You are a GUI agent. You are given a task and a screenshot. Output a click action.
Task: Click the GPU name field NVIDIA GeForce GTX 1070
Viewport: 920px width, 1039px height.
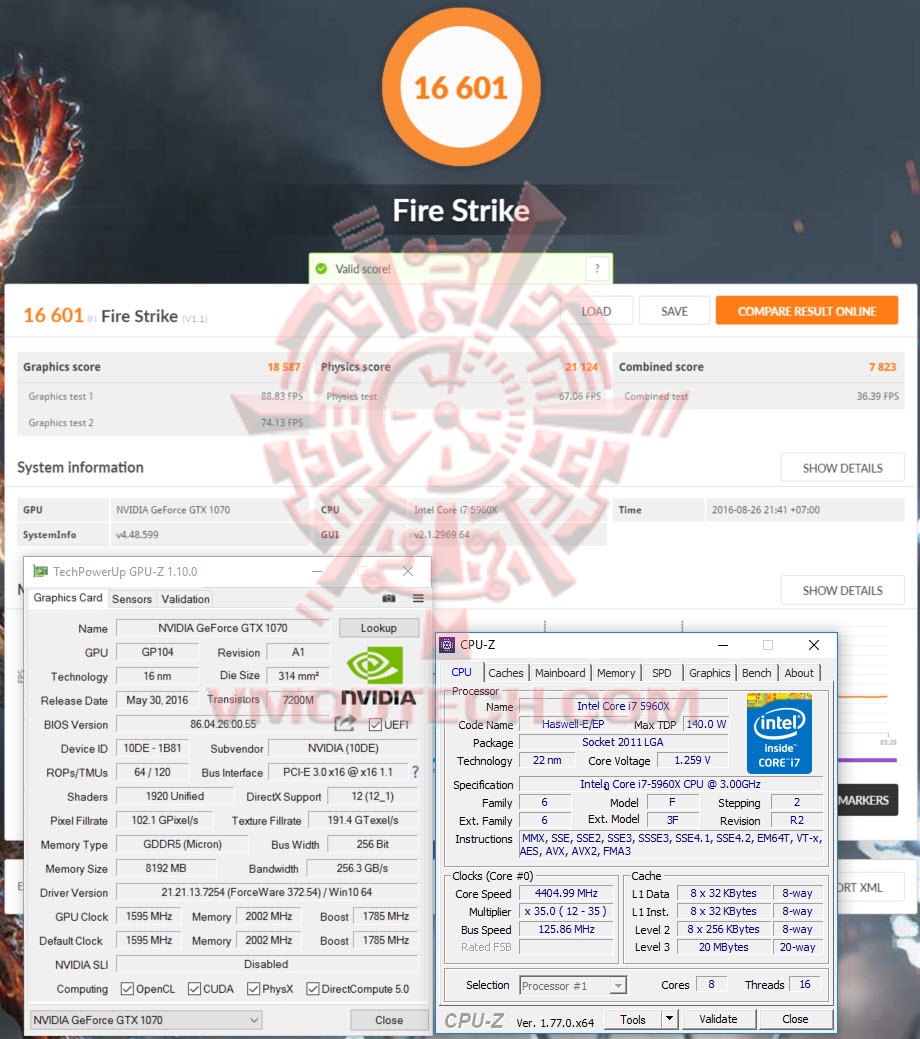point(223,628)
